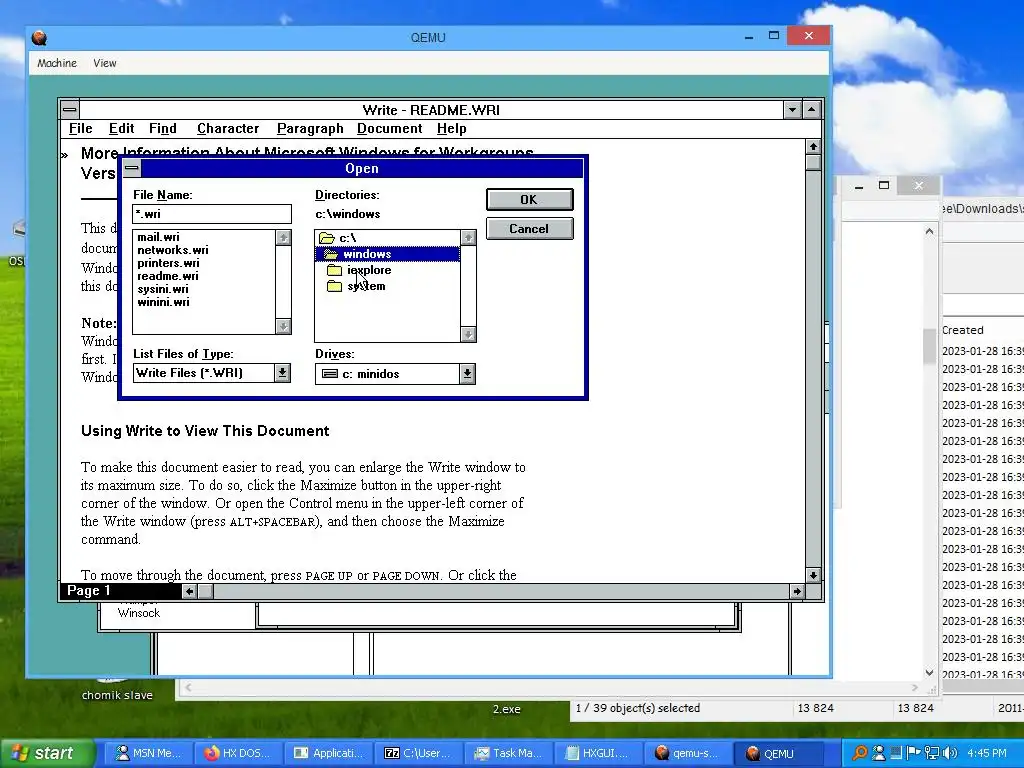Click Write horizontal scroll right arrow
This screenshot has width=1024, height=768.
(x=797, y=592)
